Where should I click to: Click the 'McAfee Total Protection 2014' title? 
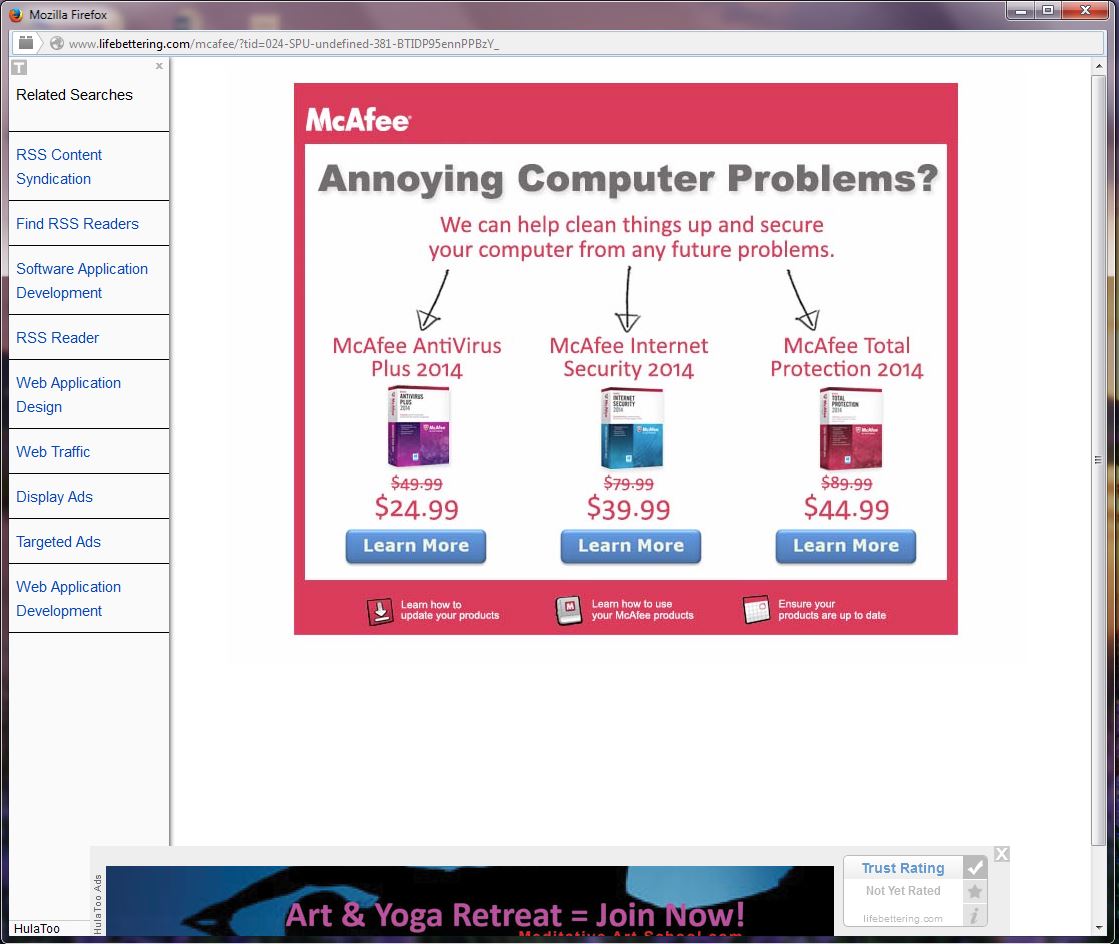[846, 357]
